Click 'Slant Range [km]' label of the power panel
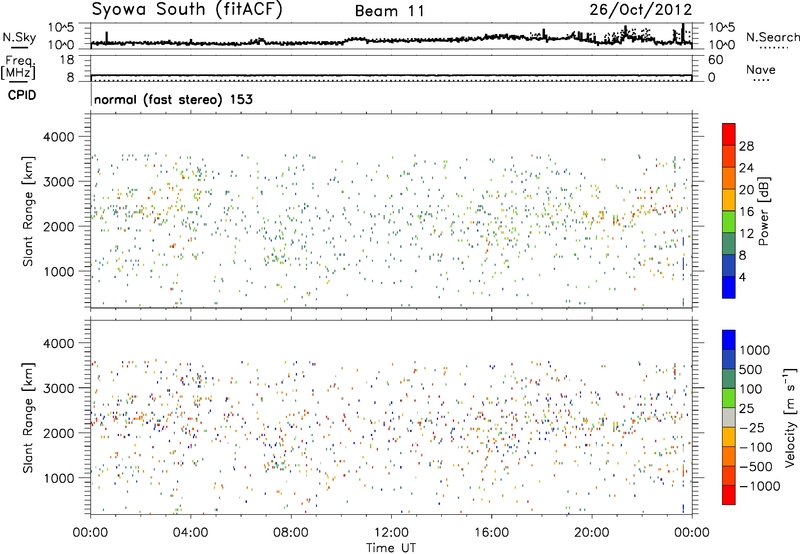The height and width of the screenshot is (554, 800). 28,211
